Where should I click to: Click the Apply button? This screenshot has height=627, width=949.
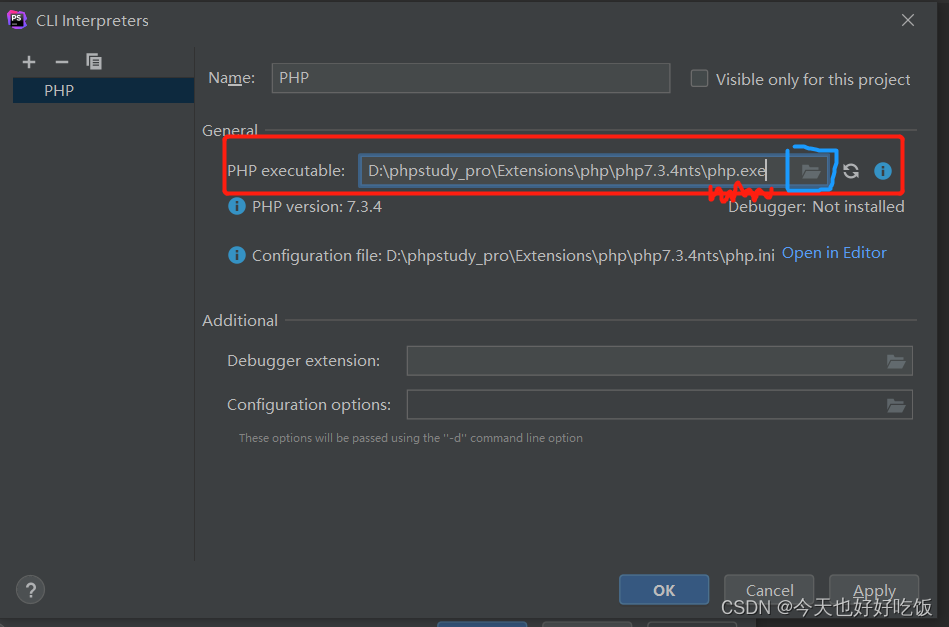[874, 590]
